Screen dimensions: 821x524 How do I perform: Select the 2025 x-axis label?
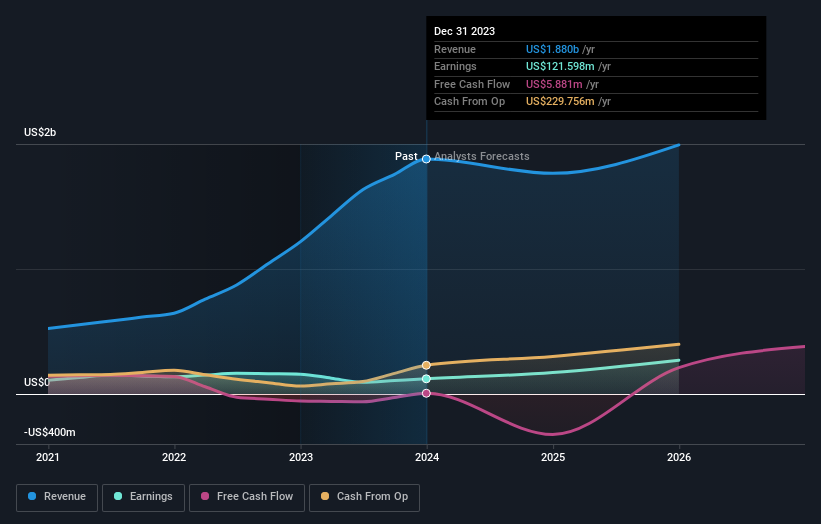(x=553, y=458)
